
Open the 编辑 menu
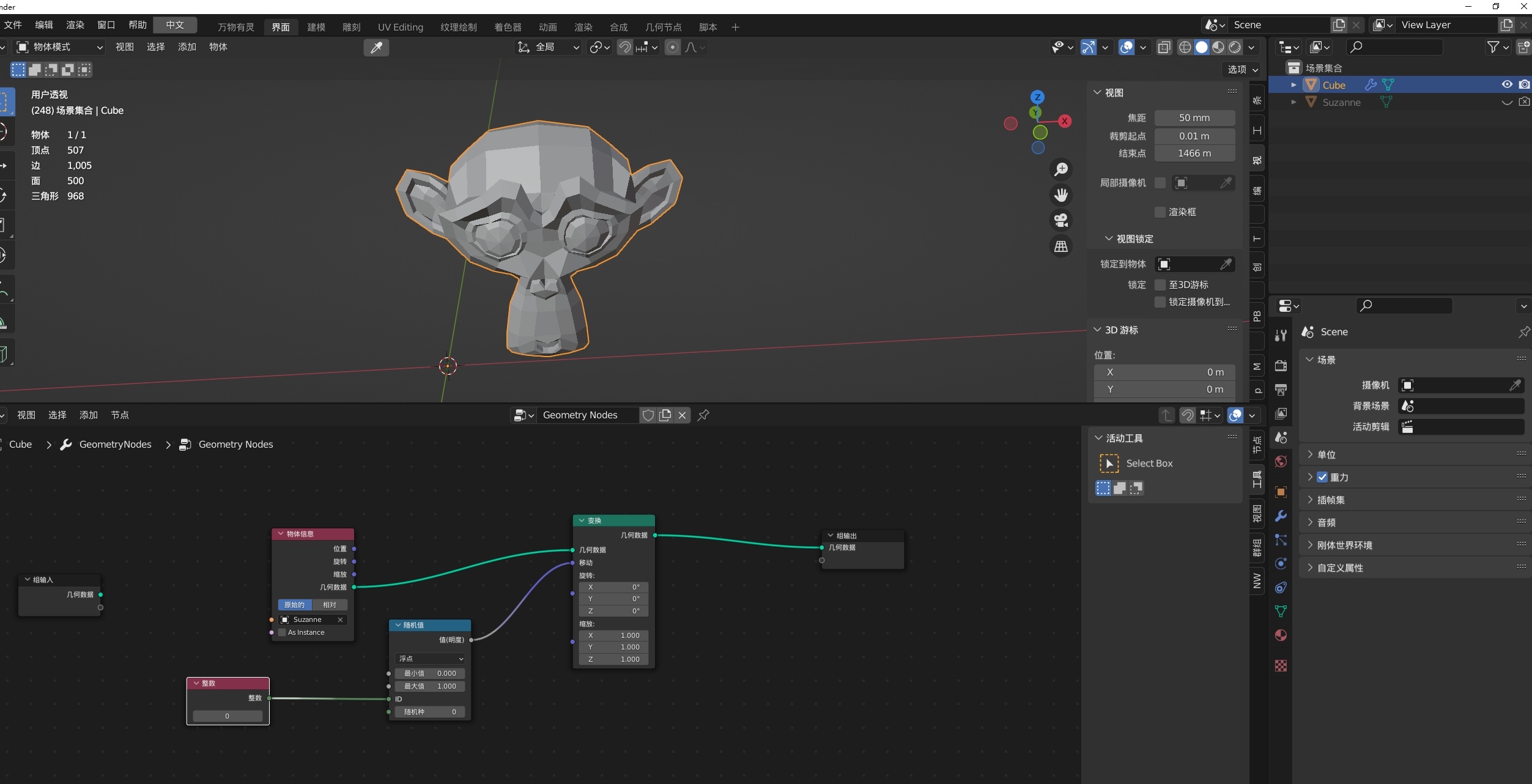pos(44,25)
